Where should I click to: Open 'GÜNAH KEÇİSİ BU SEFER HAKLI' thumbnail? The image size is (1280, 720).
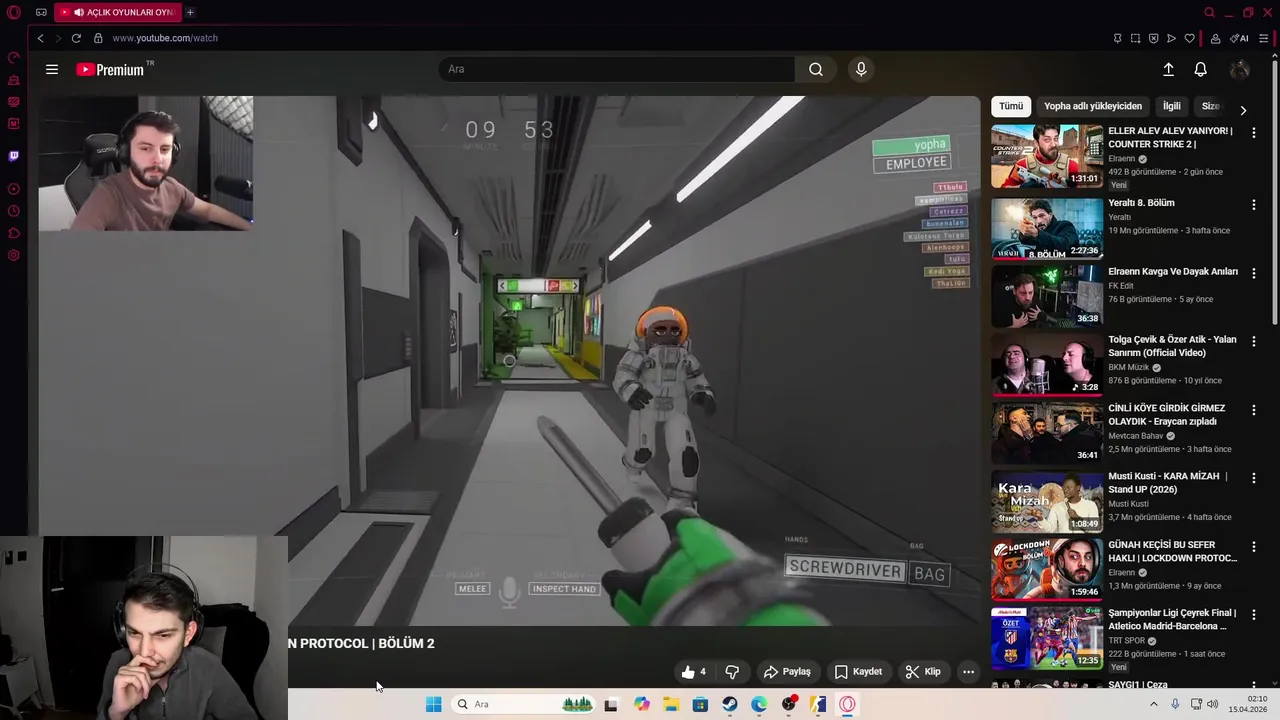pos(1047,570)
